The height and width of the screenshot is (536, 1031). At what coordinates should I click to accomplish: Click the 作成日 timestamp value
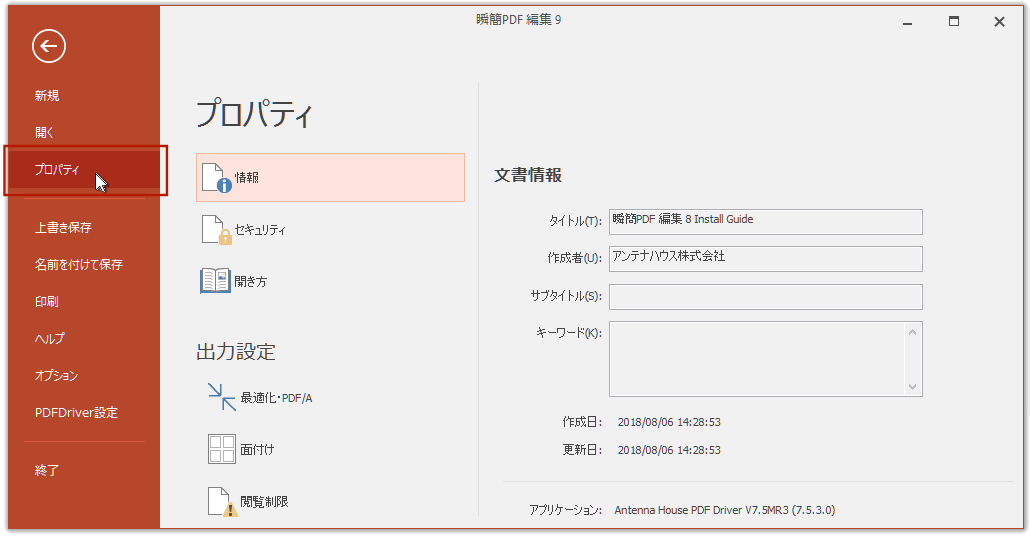[669, 422]
